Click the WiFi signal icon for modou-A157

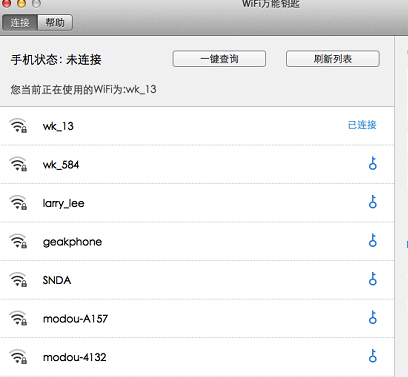tap(18, 318)
